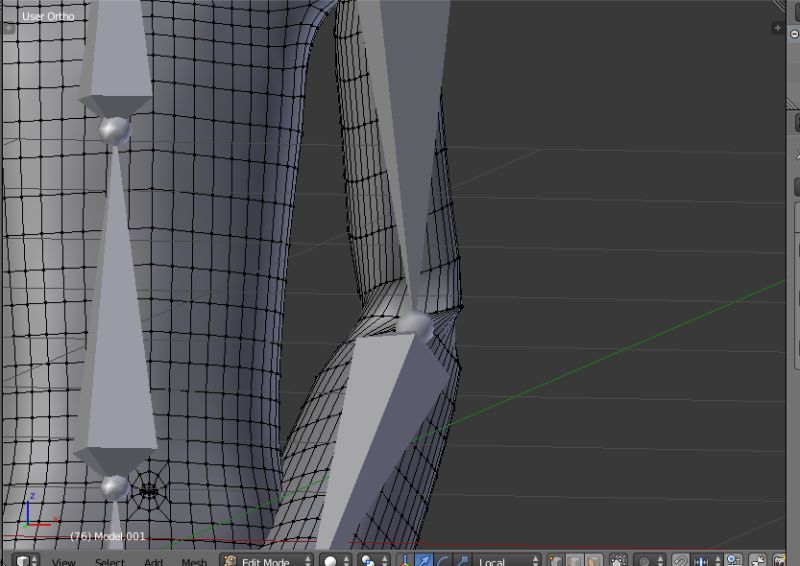Switch to edge select mode

pos(574,560)
